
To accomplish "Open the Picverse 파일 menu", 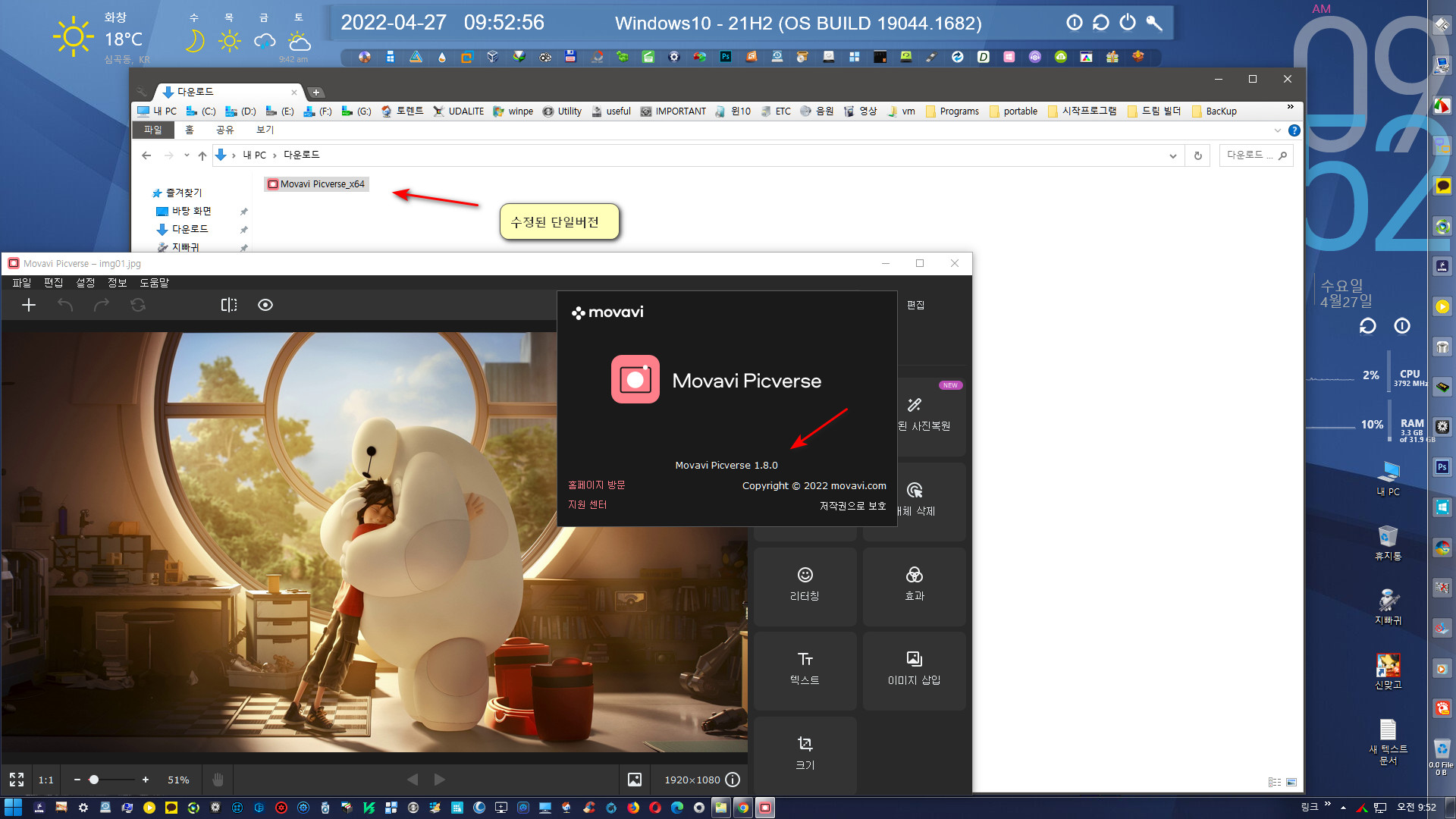I will (x=21, y=283).
